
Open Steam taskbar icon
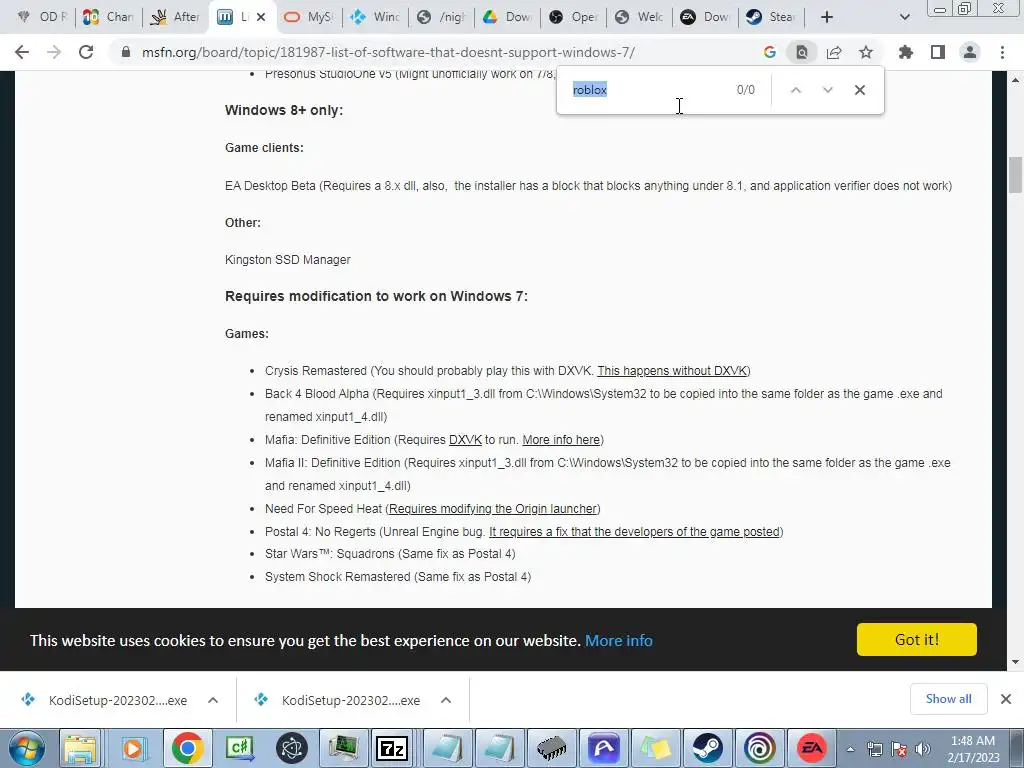tap(707, 748)
